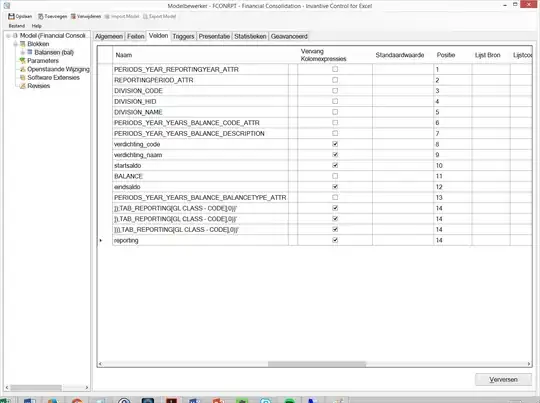
Task: Toggle checkbox for REPORTINGPERIOD_ATTR row
Action: [x=335, y=80]
